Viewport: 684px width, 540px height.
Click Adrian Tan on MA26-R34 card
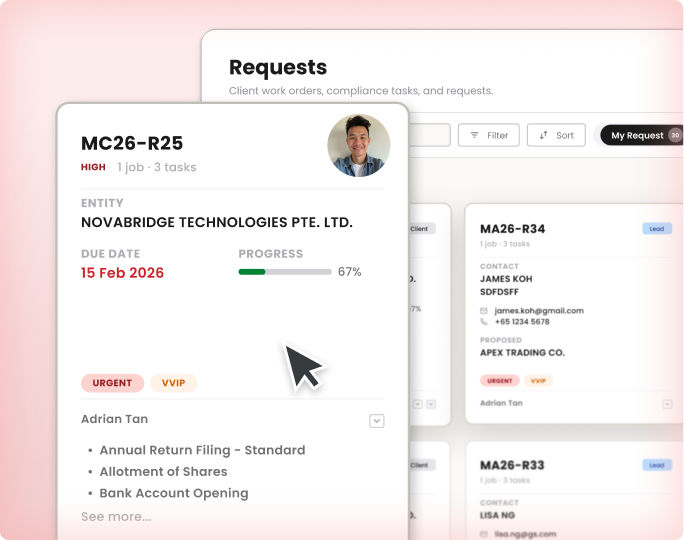click(501, 403)
